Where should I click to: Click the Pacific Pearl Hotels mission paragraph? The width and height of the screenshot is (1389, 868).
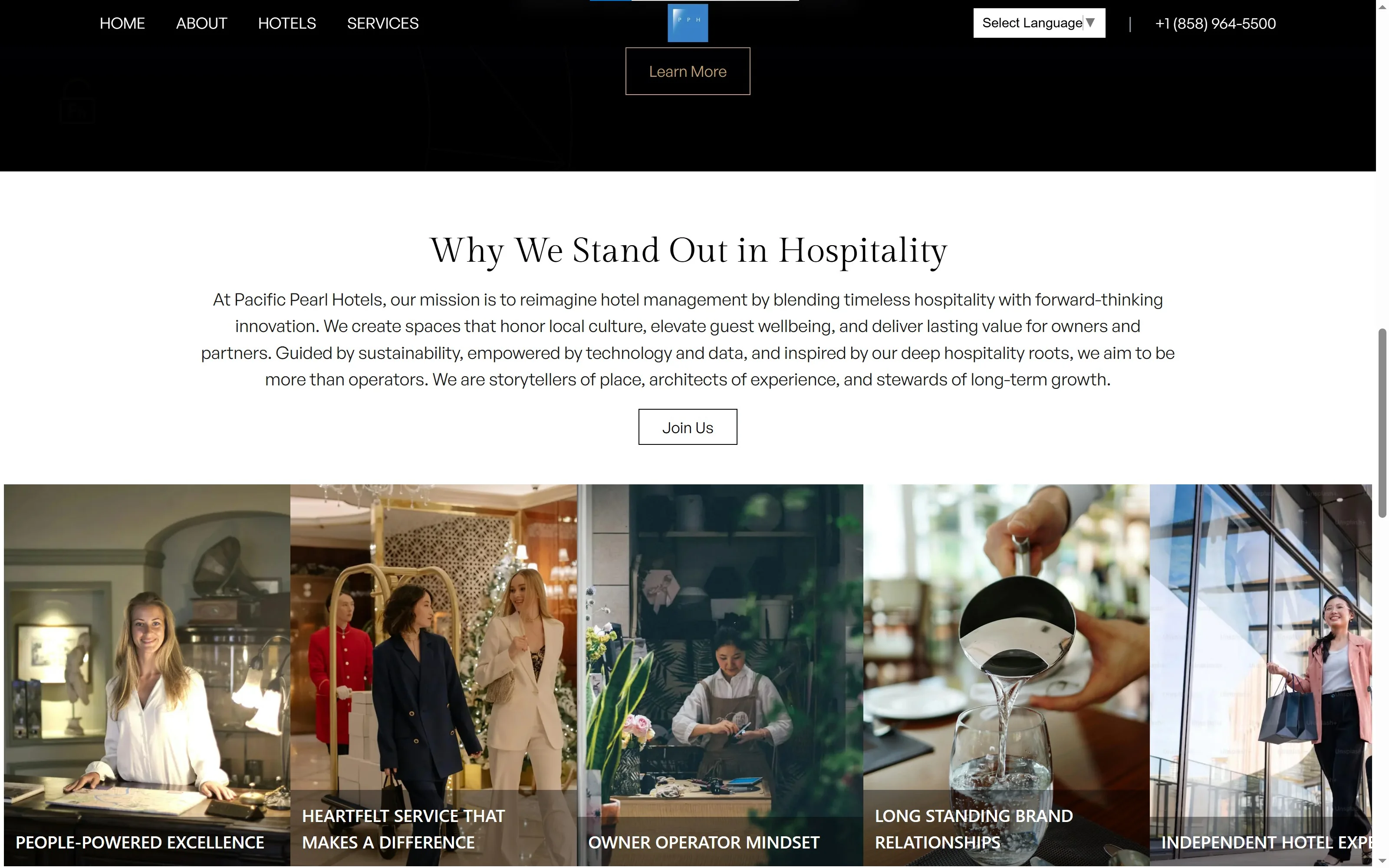(688, 339)
